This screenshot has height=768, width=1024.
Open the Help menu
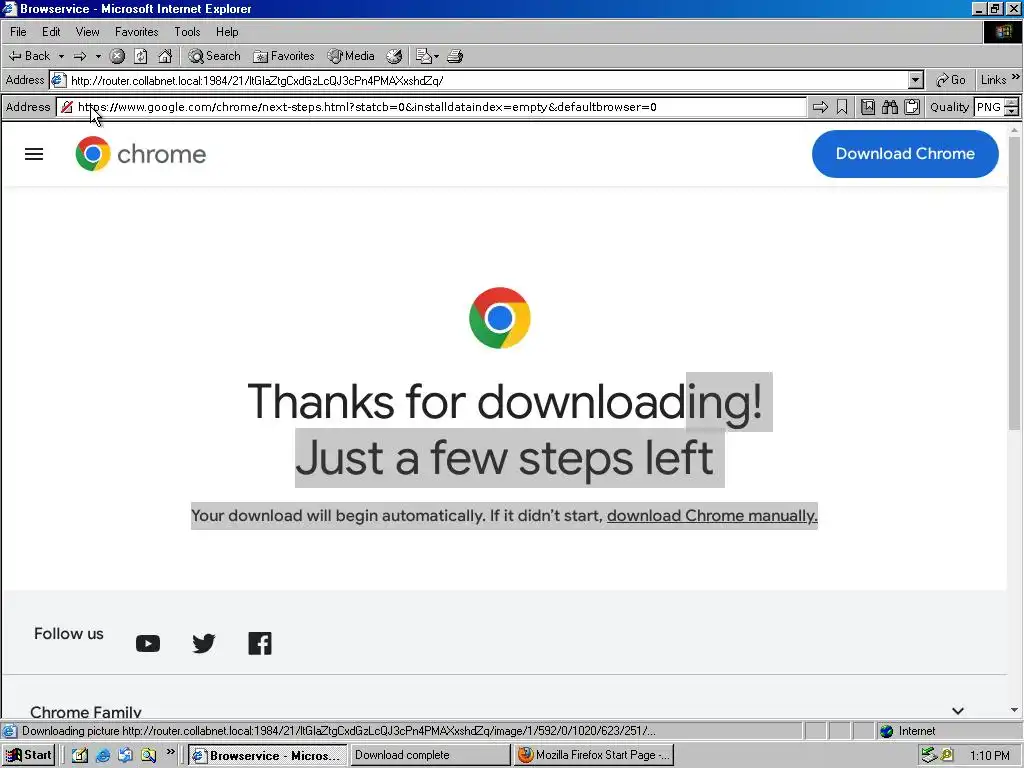pyautogui.click(x=227, y=31)
